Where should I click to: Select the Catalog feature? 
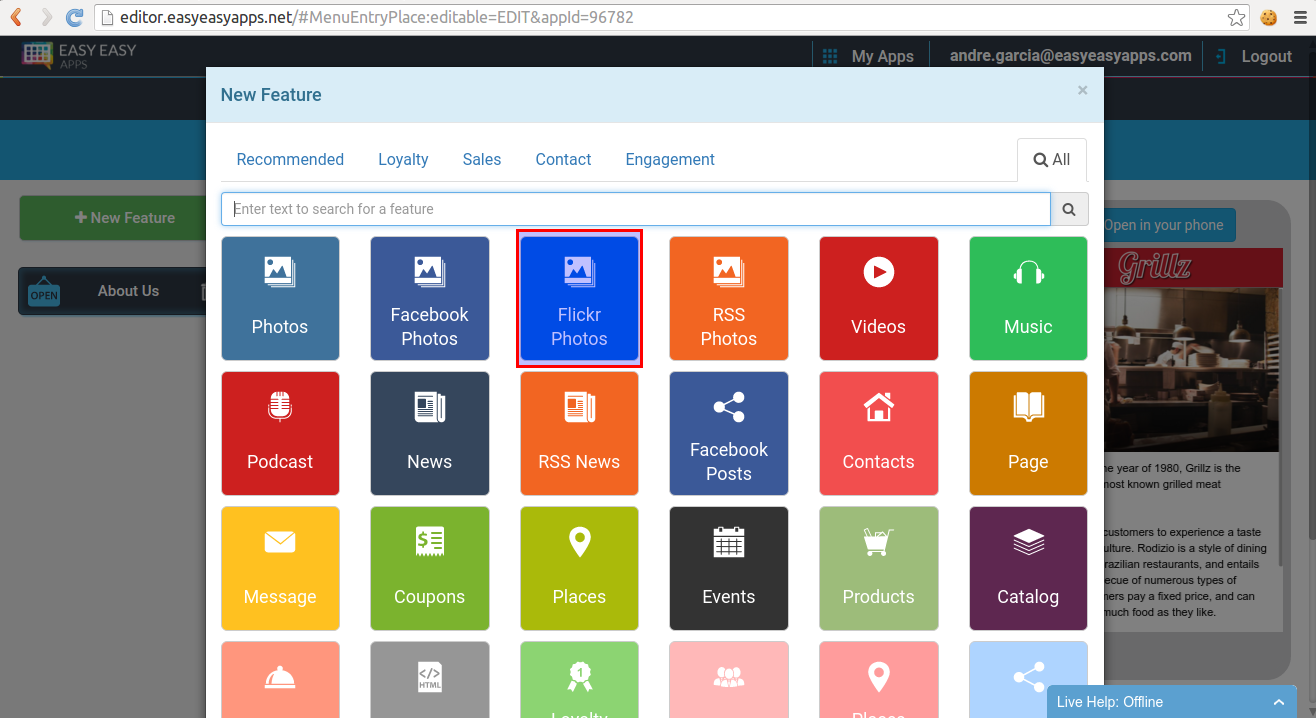pos(1028,568)
